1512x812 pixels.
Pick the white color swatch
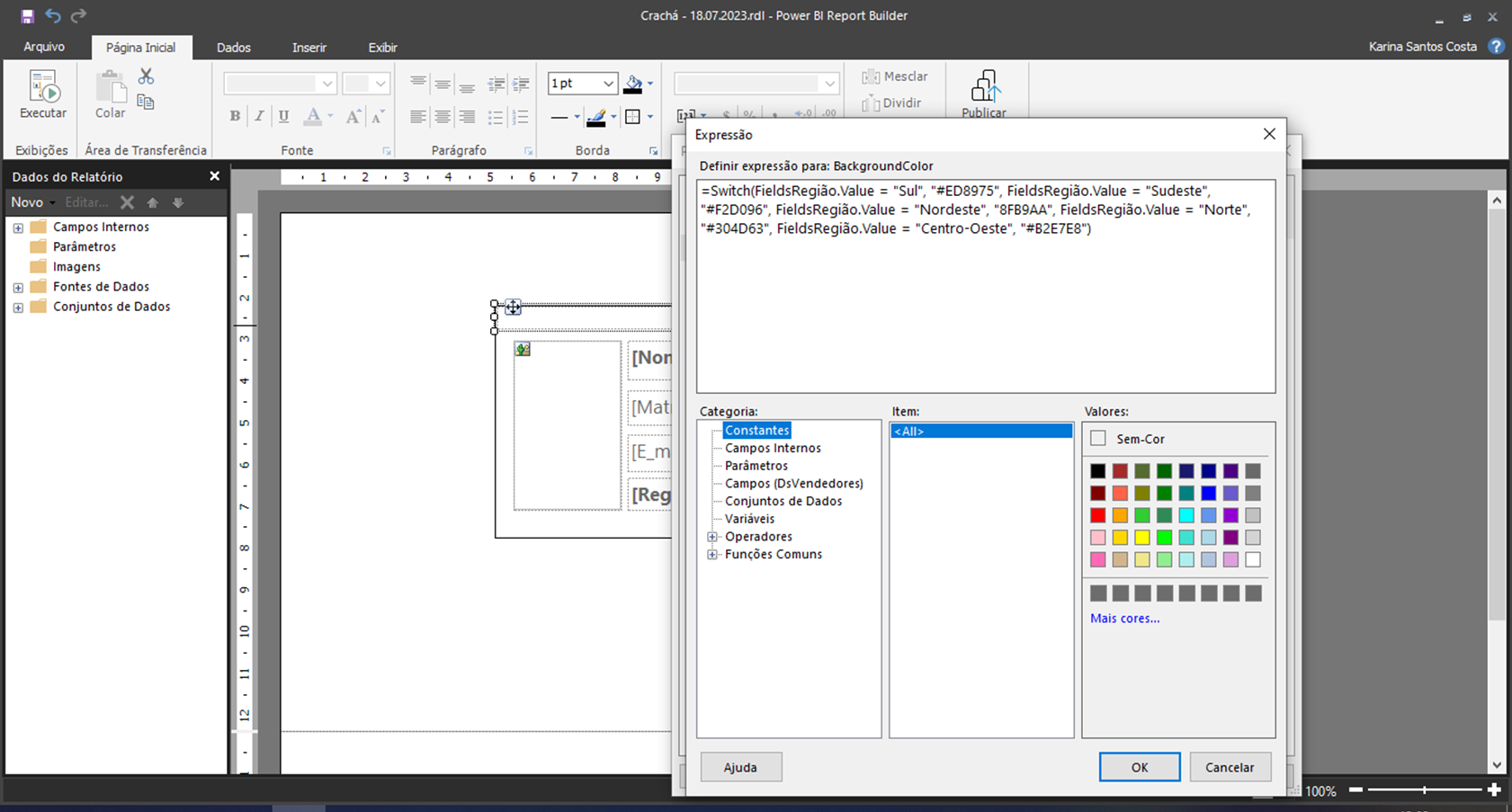pyautogui.click(x=1253, y=559)
